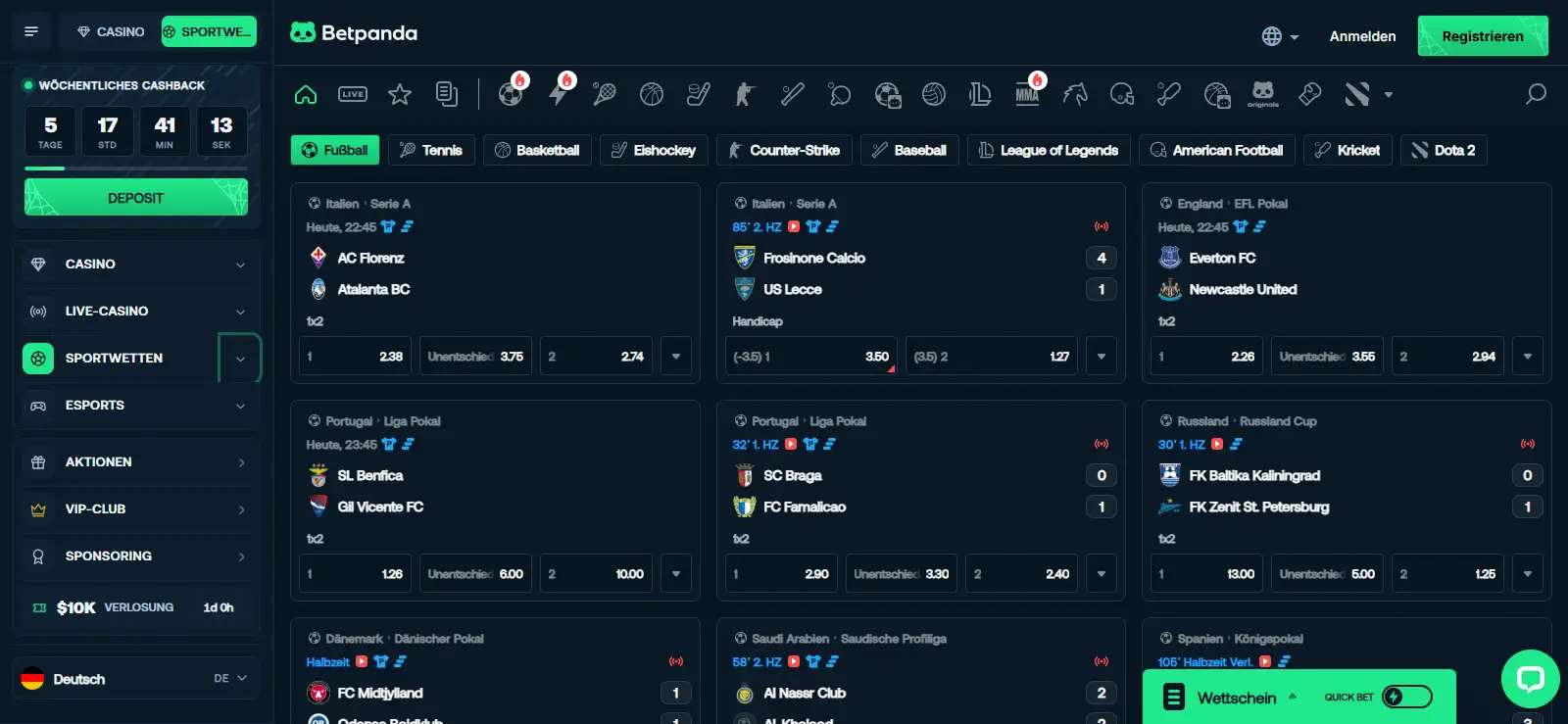Image resolution: width=1568 pixels, height=724 pixels.
Task: Select the horse racing icon
Action: [1075, 94]
